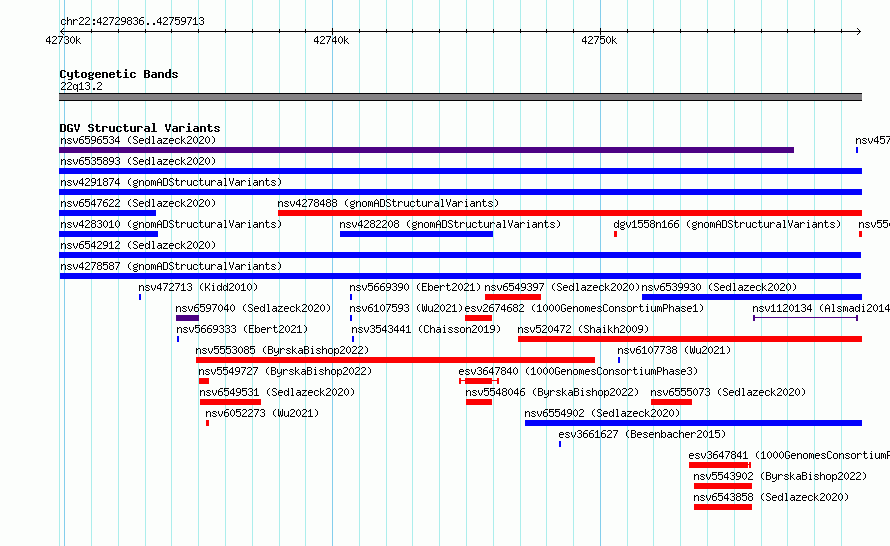Viewport: 890px width, 546px height.
Task: Click the nsv5549727 (ByrskaBishop2022) label
Action: pos(285,371)
